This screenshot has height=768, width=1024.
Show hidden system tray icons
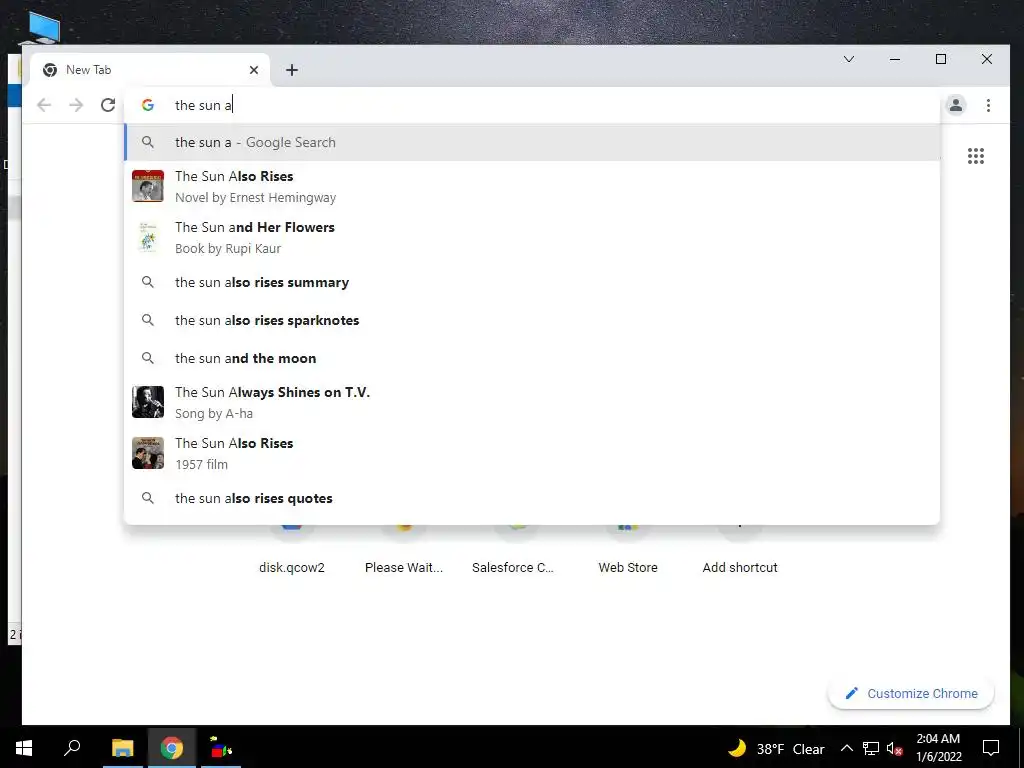(x=846, y=748)
